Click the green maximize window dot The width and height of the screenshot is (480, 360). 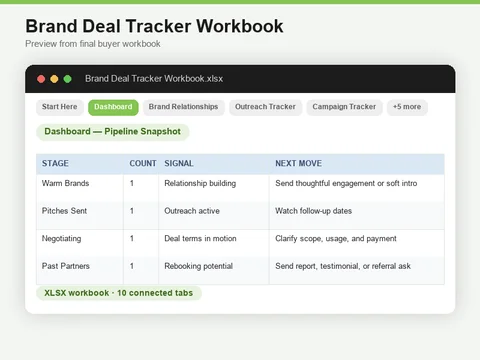[68, 79]
